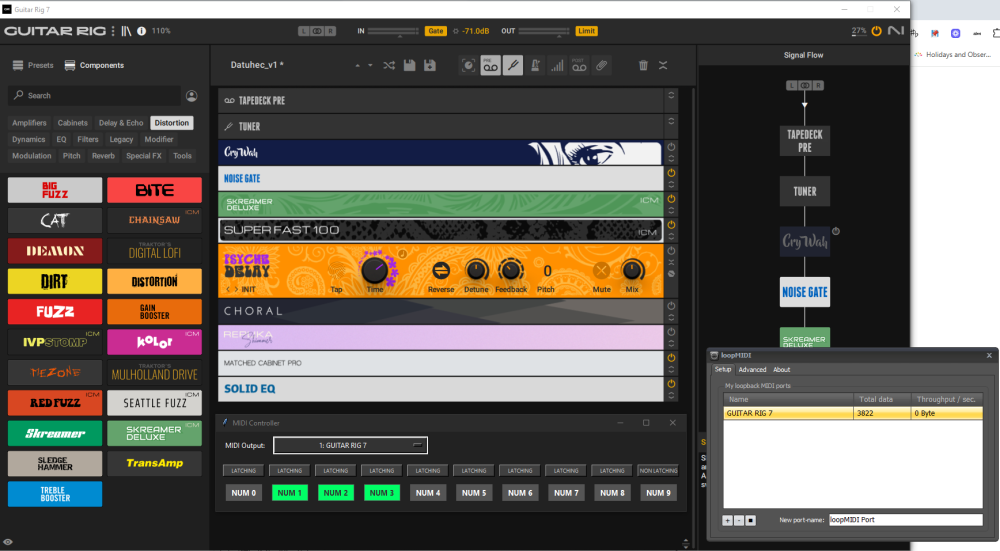Click the Save As New preset icon

click(430, 65)
